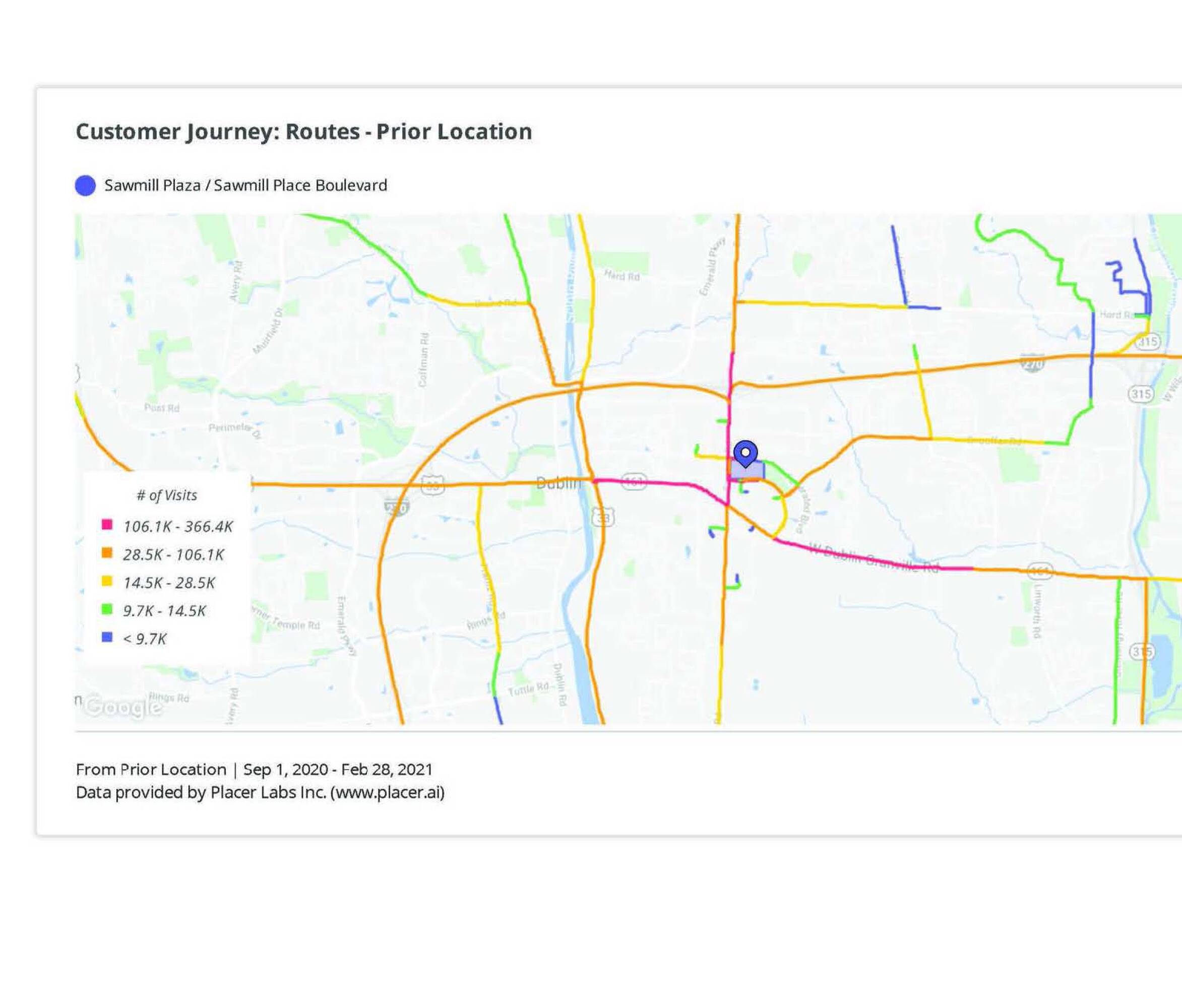Click the Customer Journey: Routes title

303,131
